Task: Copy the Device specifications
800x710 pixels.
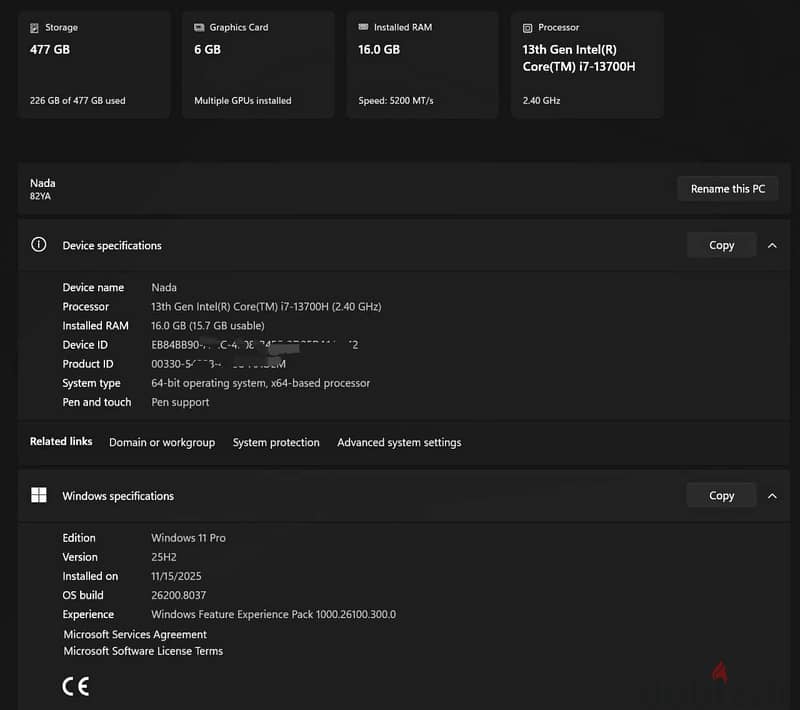Action: (x=721, y=245)
